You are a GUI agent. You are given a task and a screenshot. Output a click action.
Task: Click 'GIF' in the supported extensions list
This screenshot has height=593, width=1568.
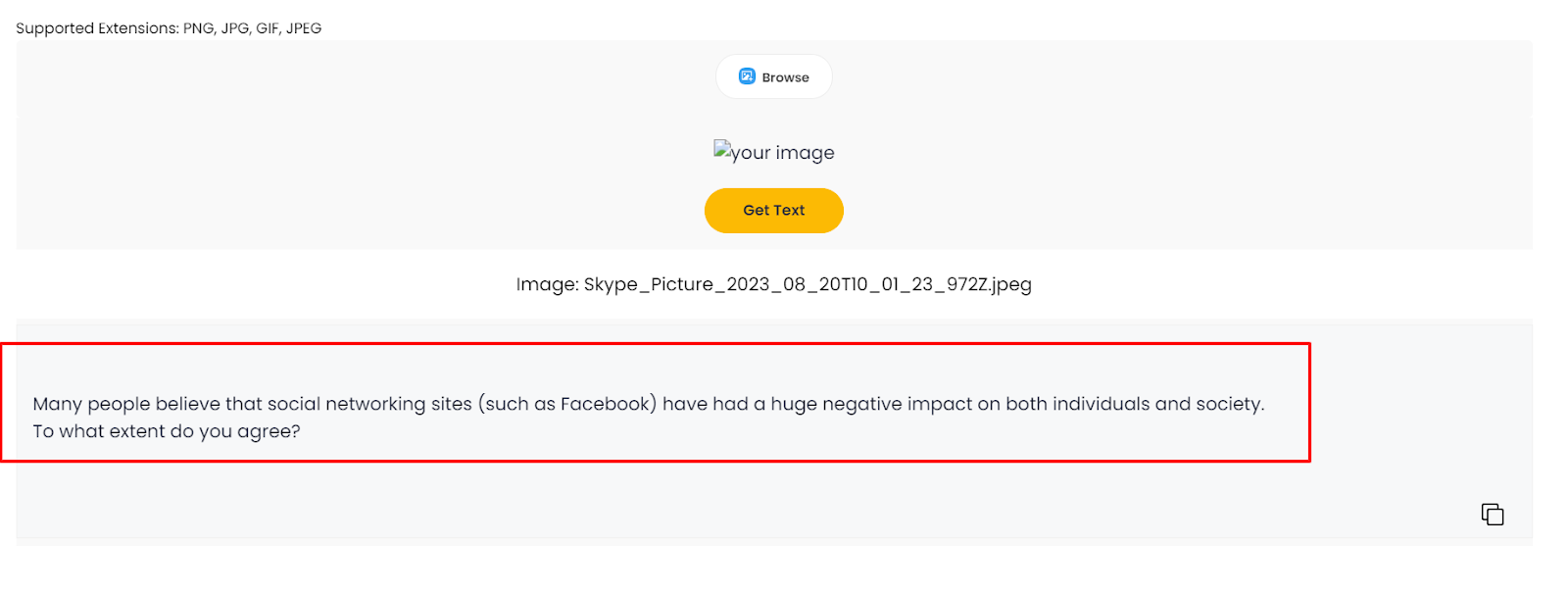(268, 28)
